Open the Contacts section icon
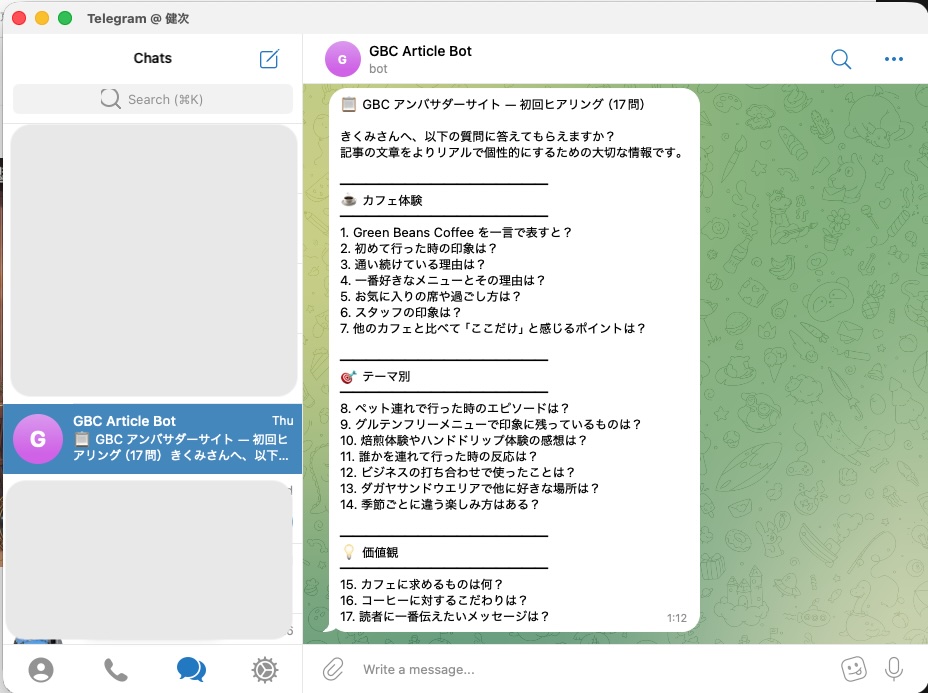 (41, 671)
